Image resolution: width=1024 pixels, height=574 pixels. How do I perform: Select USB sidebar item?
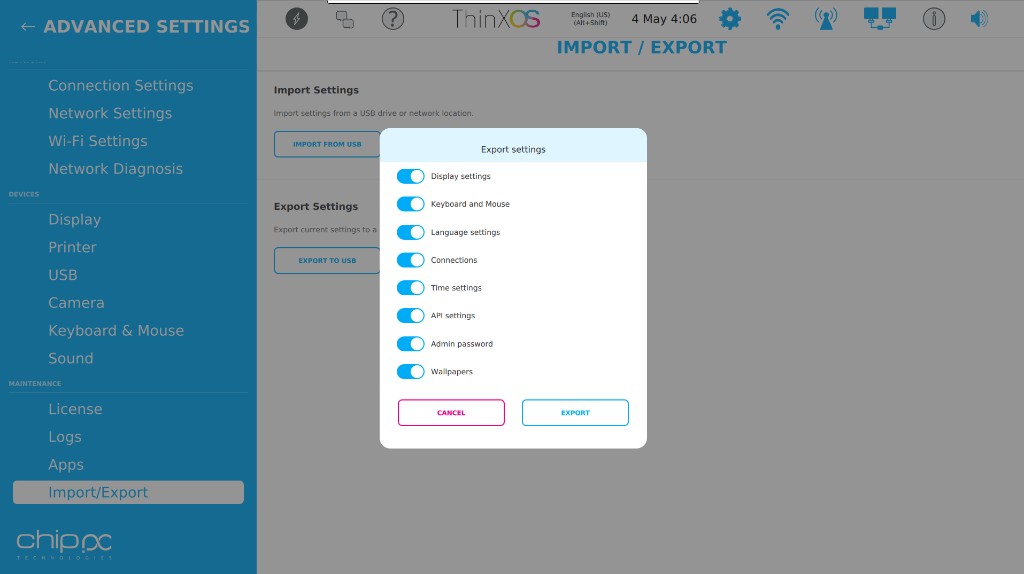(x=63, y=275)
